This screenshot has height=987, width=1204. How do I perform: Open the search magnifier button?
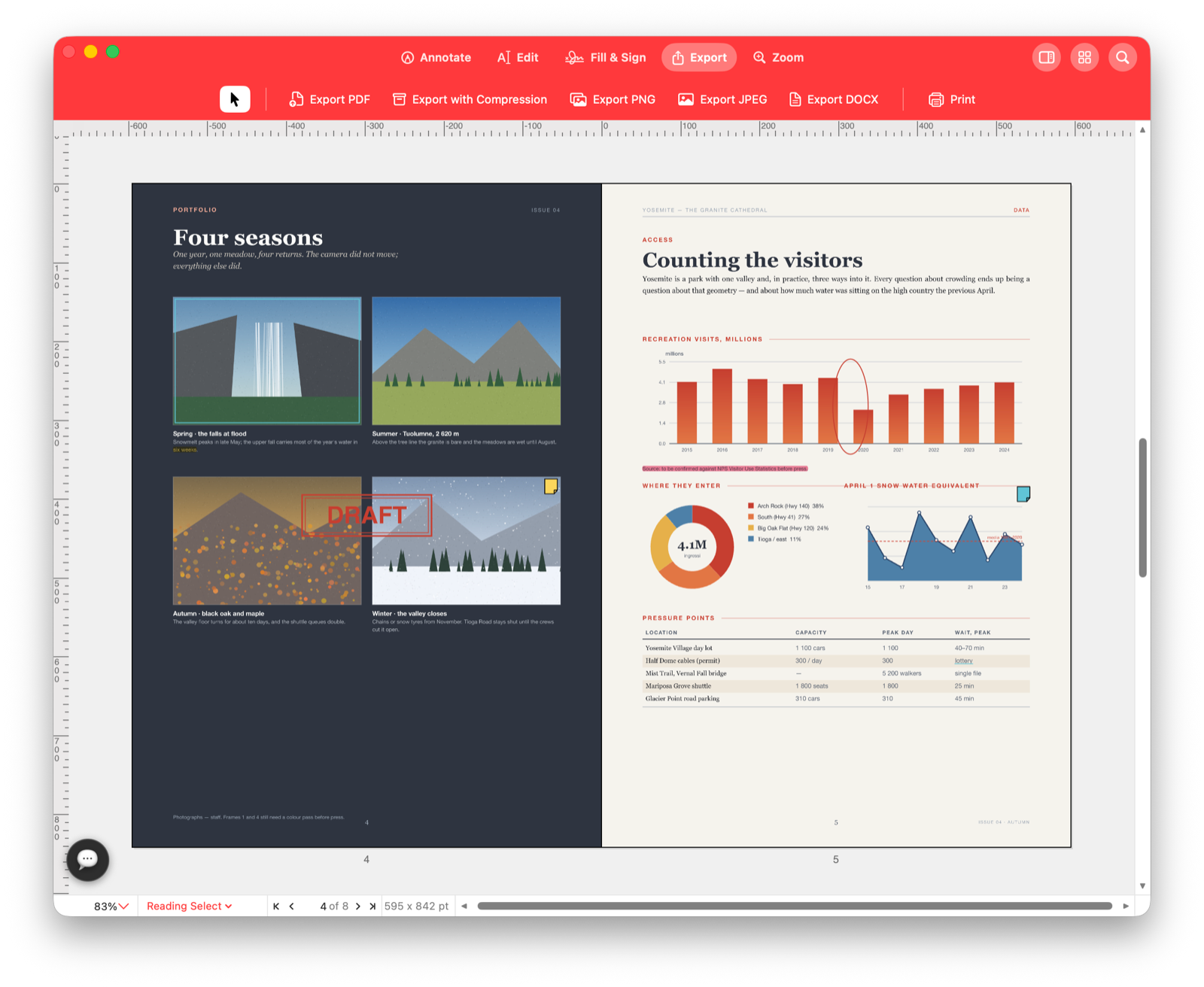1122,57
